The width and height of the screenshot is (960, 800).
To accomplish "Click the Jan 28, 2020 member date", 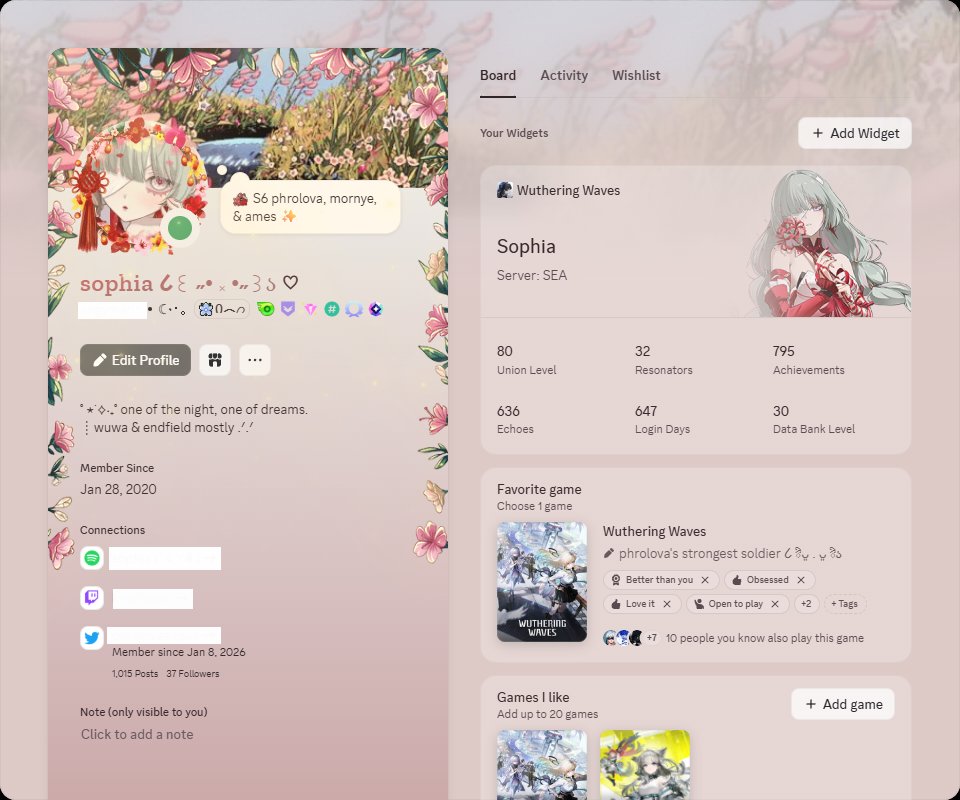I will 118,489.
